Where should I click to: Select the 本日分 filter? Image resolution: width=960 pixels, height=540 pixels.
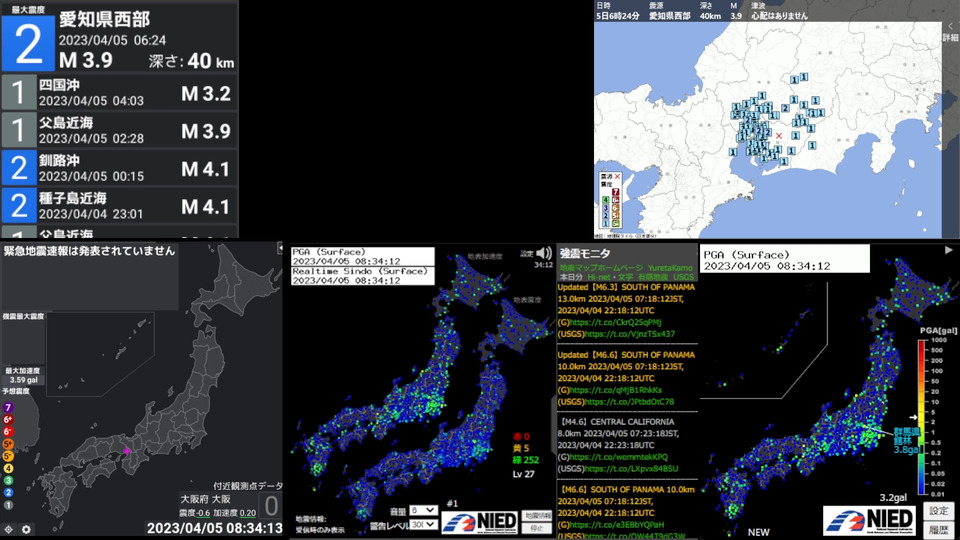click(571, 277)
